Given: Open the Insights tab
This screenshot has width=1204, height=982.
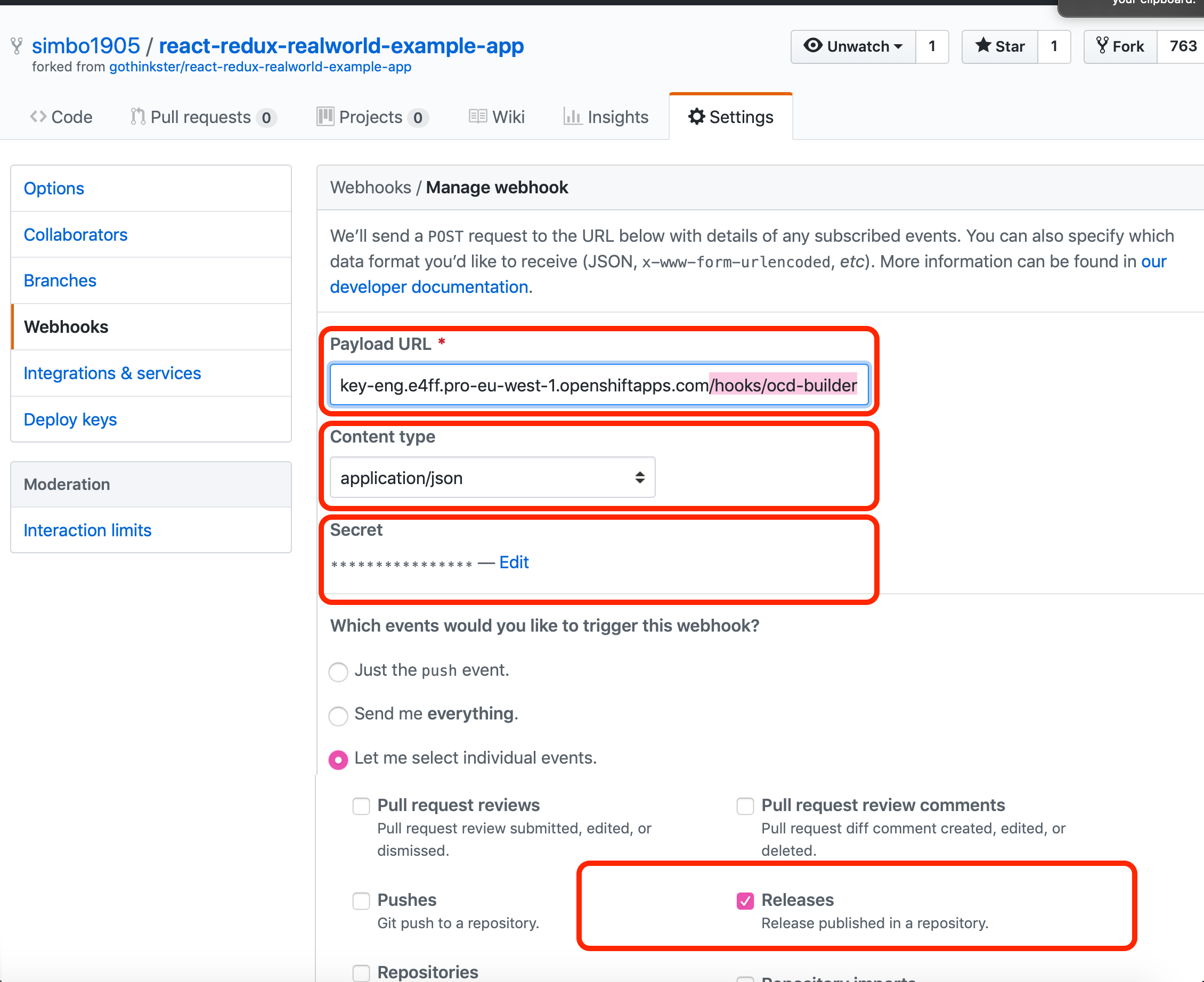Looking at the screenshot, I should click(x=606, y=117).
